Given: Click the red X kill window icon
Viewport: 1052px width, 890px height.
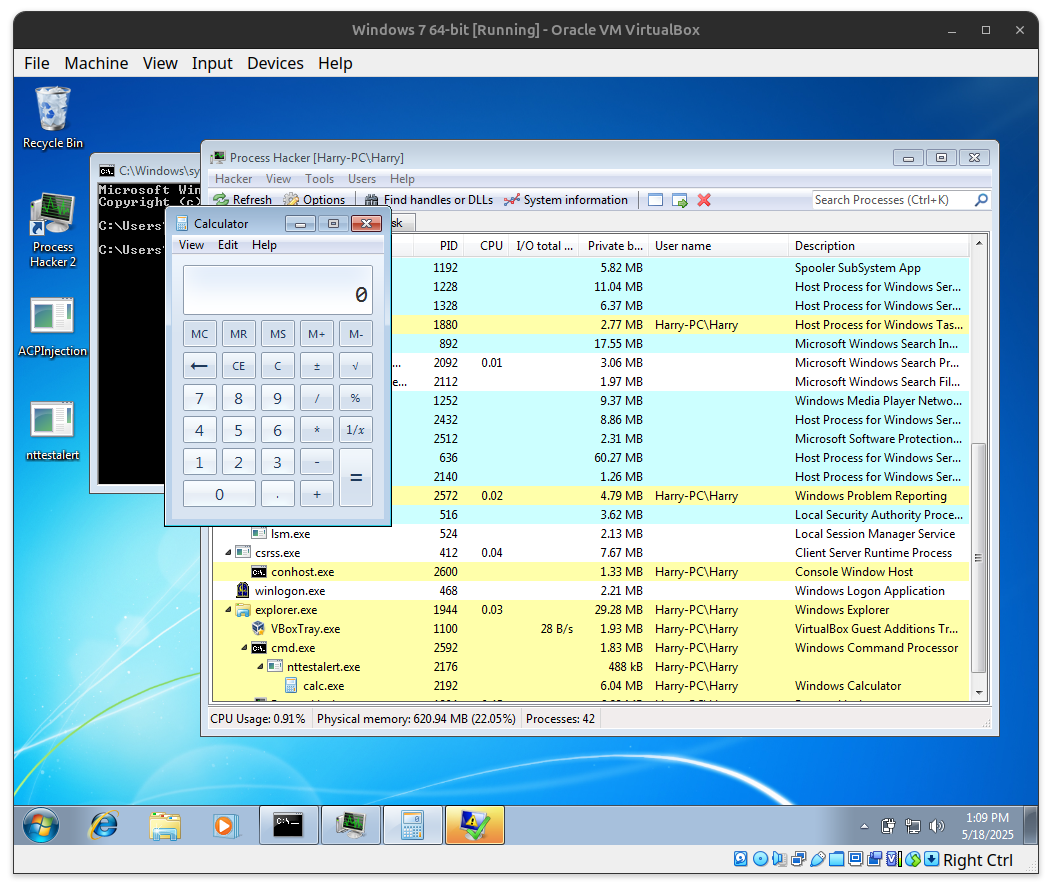Looking at the screenshot, I should tap(704, 200).
